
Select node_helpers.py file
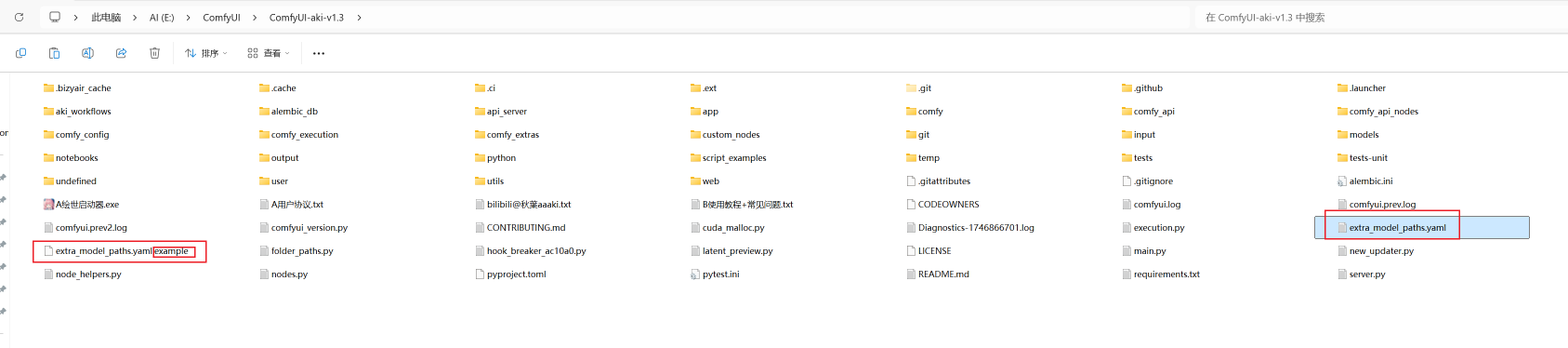[x=82, y=274]
